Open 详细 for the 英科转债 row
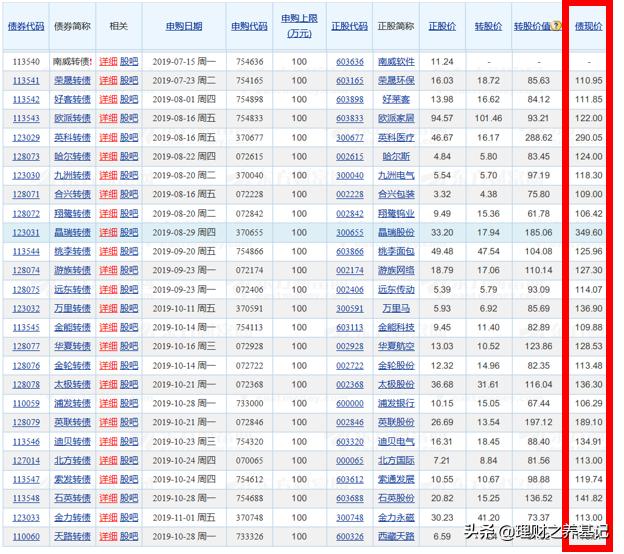The width and height of the screenshot is (624, 554). pos(108,138)
